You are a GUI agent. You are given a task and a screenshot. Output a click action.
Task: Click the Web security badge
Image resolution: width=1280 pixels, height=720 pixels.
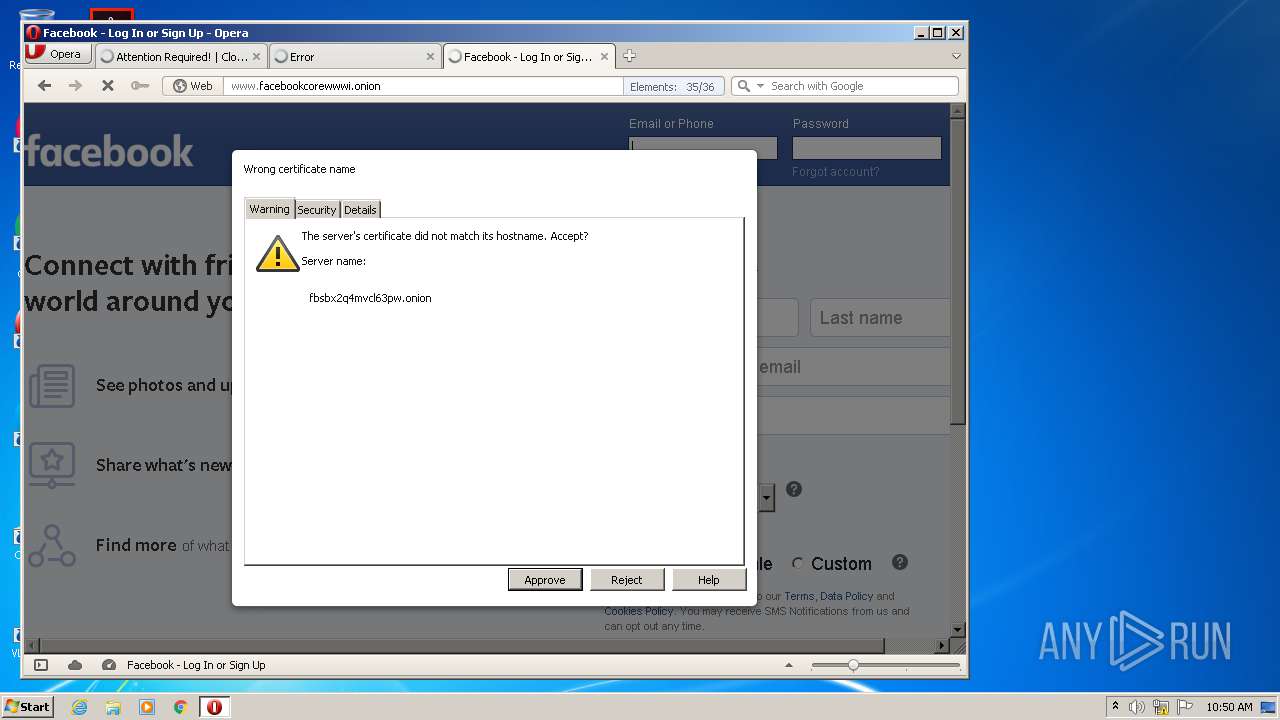click(x=193, y=86)
